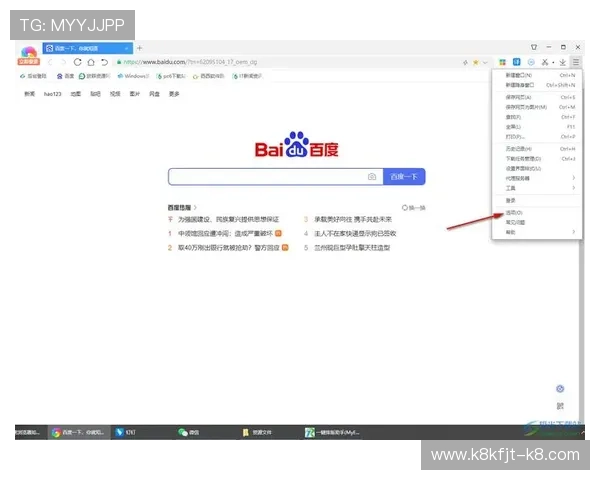Expand the 工具 submenu
The image size is (600, 480).
pyautogui.click(x=538, y=188)
